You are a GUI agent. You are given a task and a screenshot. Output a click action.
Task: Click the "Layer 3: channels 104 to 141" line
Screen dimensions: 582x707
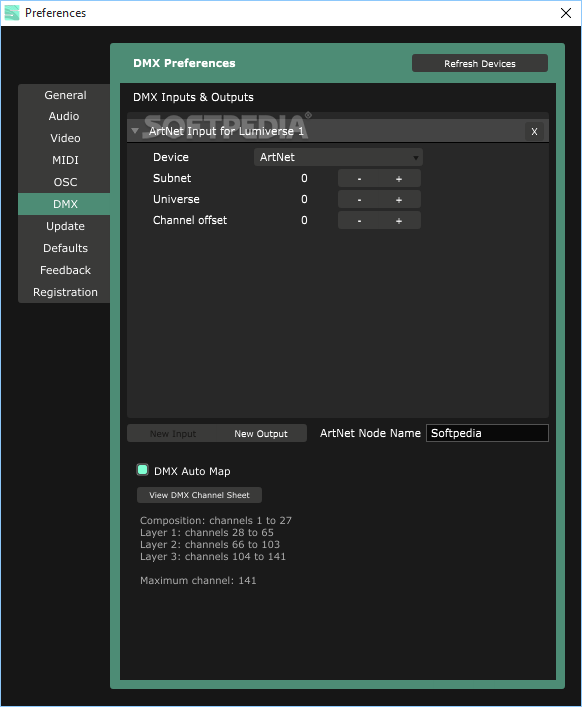213,557
